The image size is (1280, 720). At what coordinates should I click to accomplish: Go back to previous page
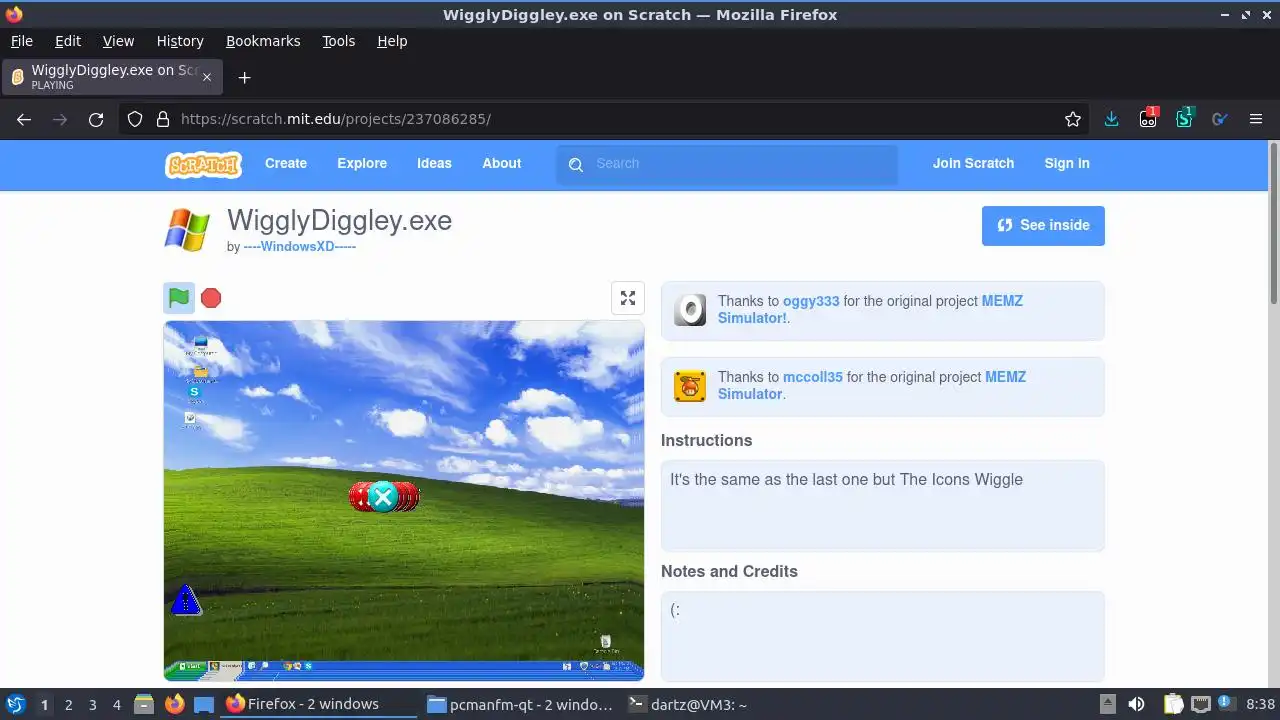(24, 119)
